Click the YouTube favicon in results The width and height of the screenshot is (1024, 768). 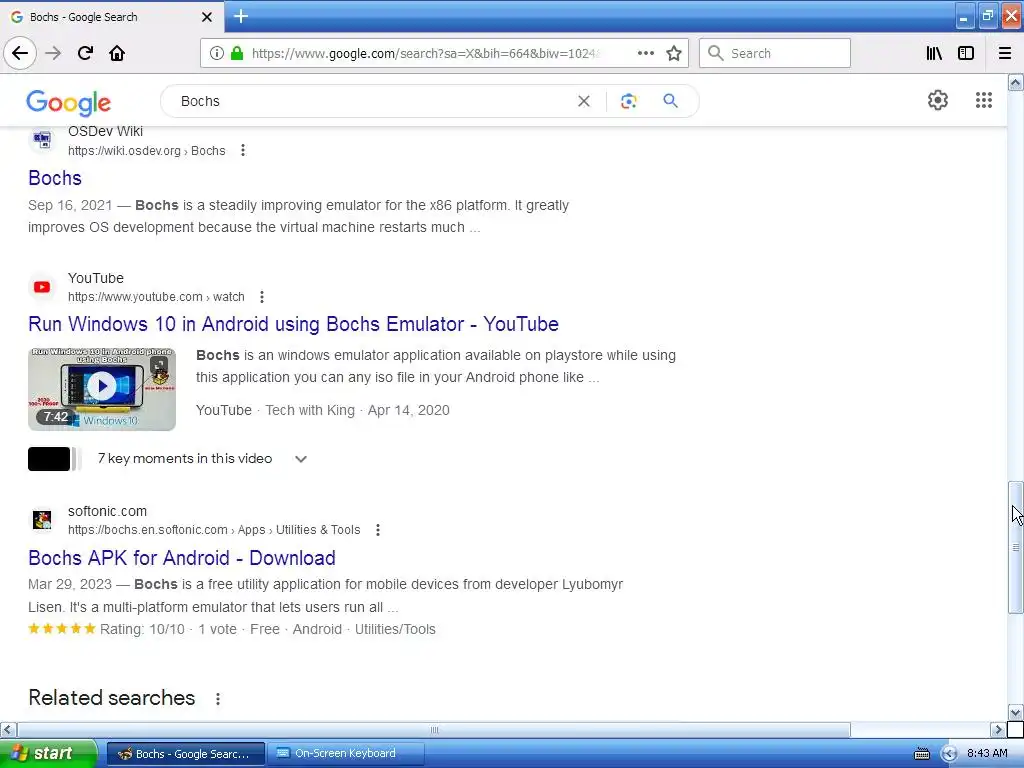pos(42,287)
